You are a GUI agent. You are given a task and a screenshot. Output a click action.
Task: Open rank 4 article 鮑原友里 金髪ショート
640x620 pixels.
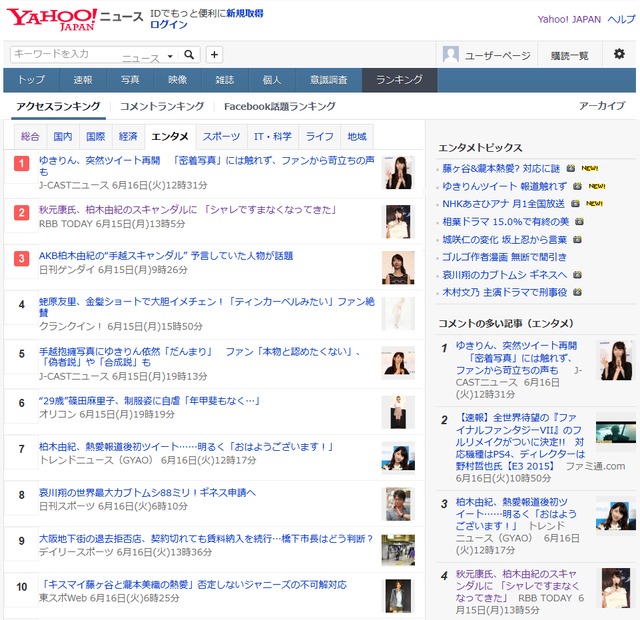pos(207,307)
